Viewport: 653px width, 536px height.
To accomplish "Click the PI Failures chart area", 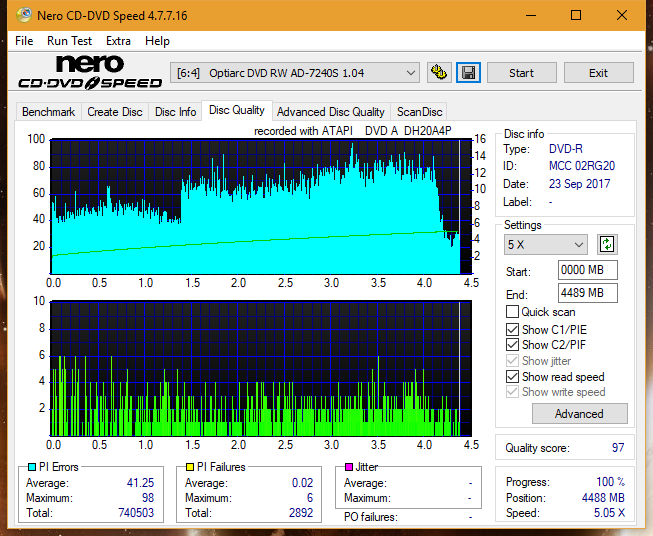I will [x=261, y=369].
